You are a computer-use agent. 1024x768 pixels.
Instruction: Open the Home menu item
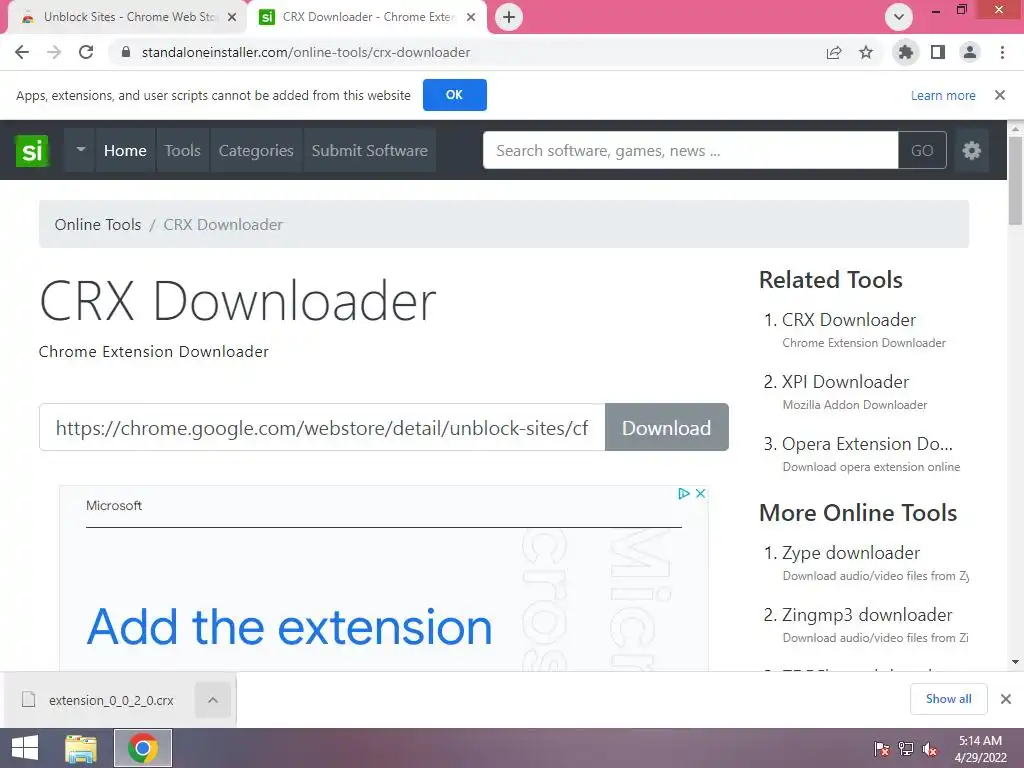(125, 150)
